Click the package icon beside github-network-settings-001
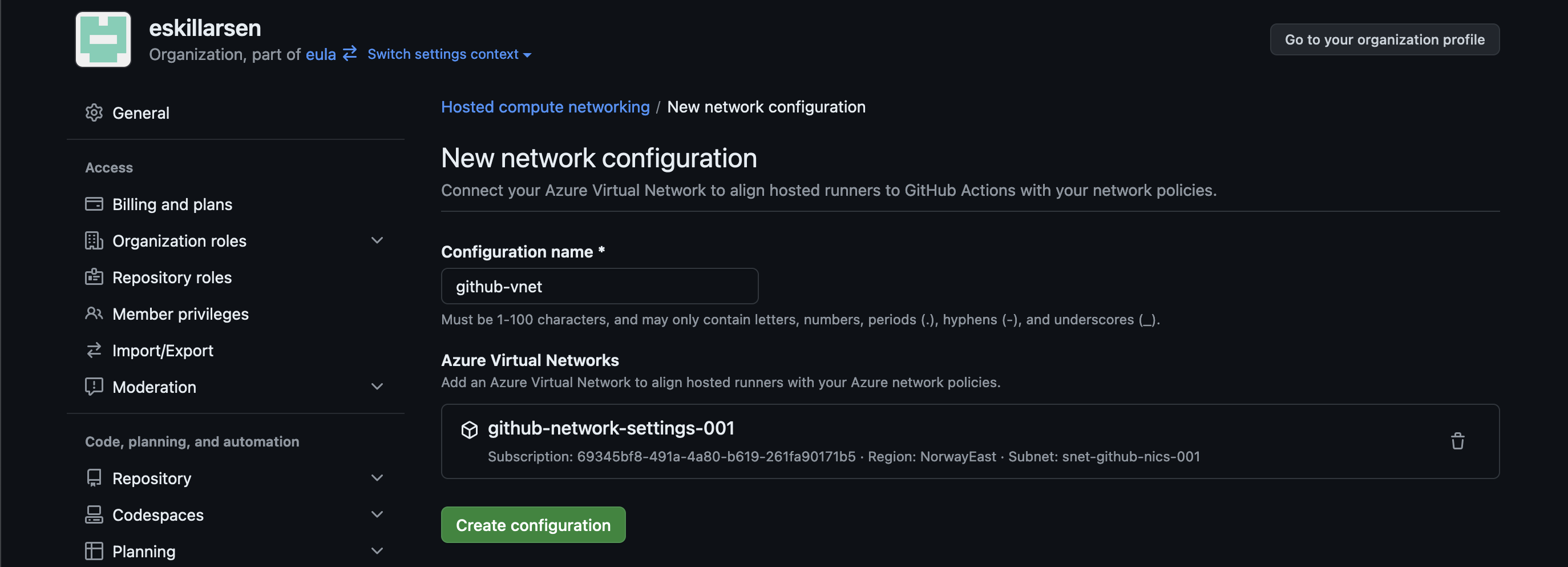 (469, 429)
